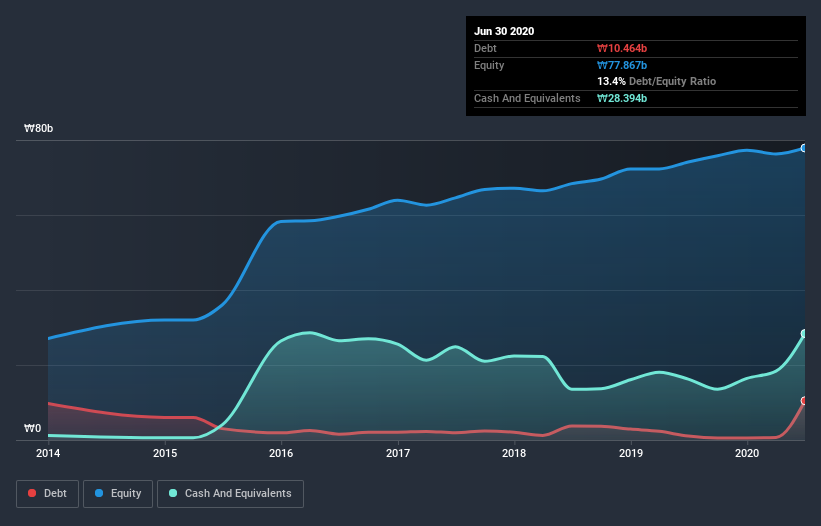The height and width of the screenshot is (526, 821).
Task: Click the 2015 x-axis label
Action: (165, 453)
